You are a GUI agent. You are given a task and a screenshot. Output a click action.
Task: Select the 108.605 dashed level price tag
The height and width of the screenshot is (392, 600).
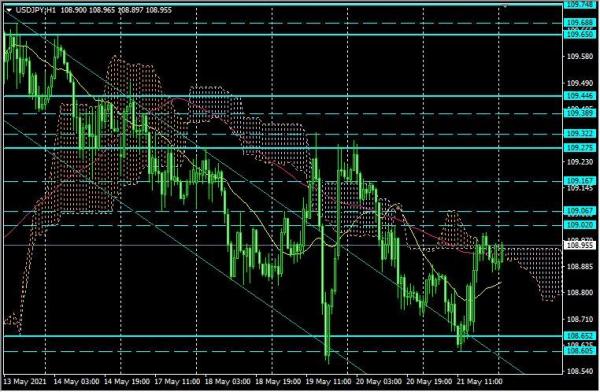pos(580,351)
